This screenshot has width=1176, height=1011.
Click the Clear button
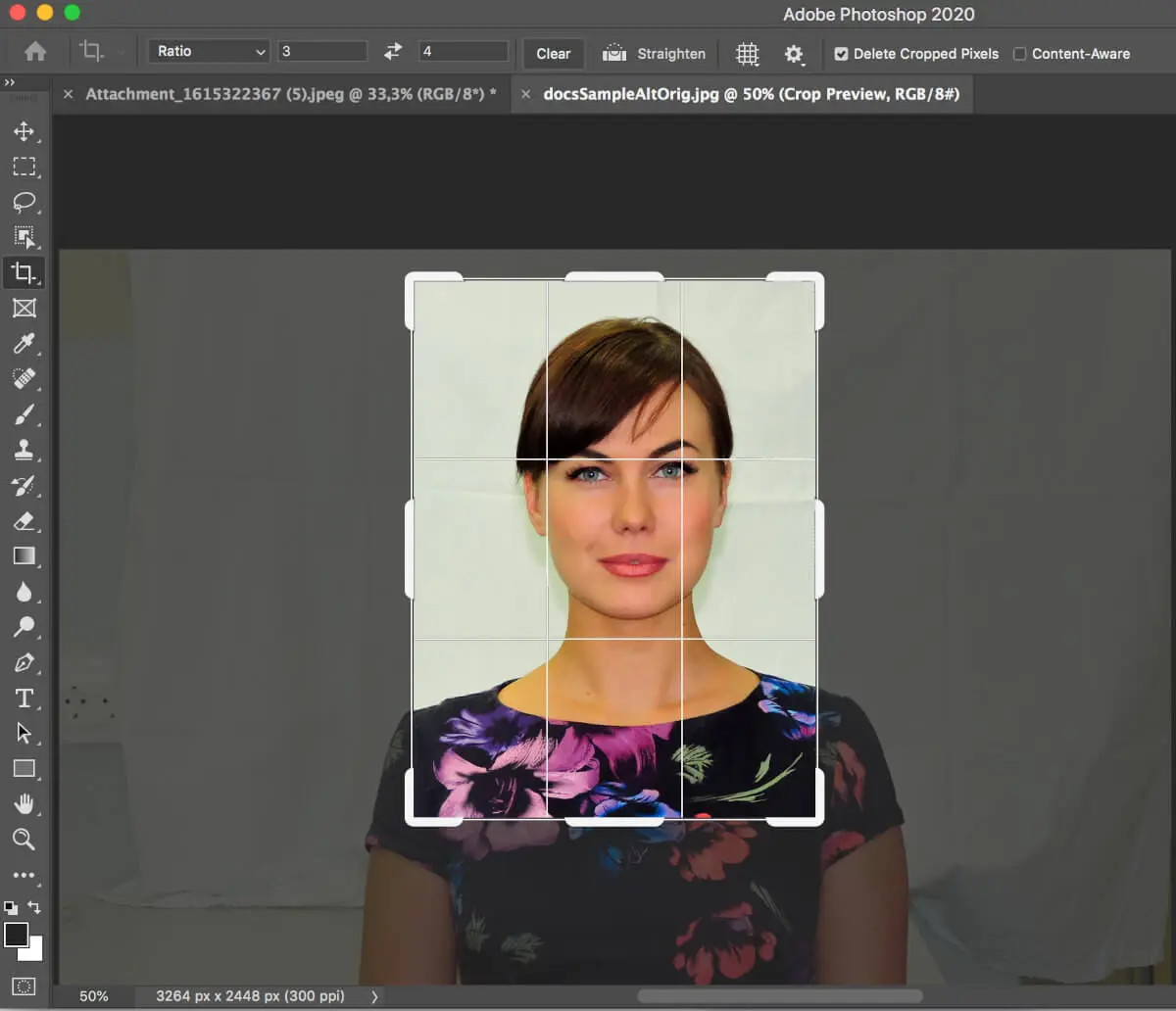pos(553,54)
